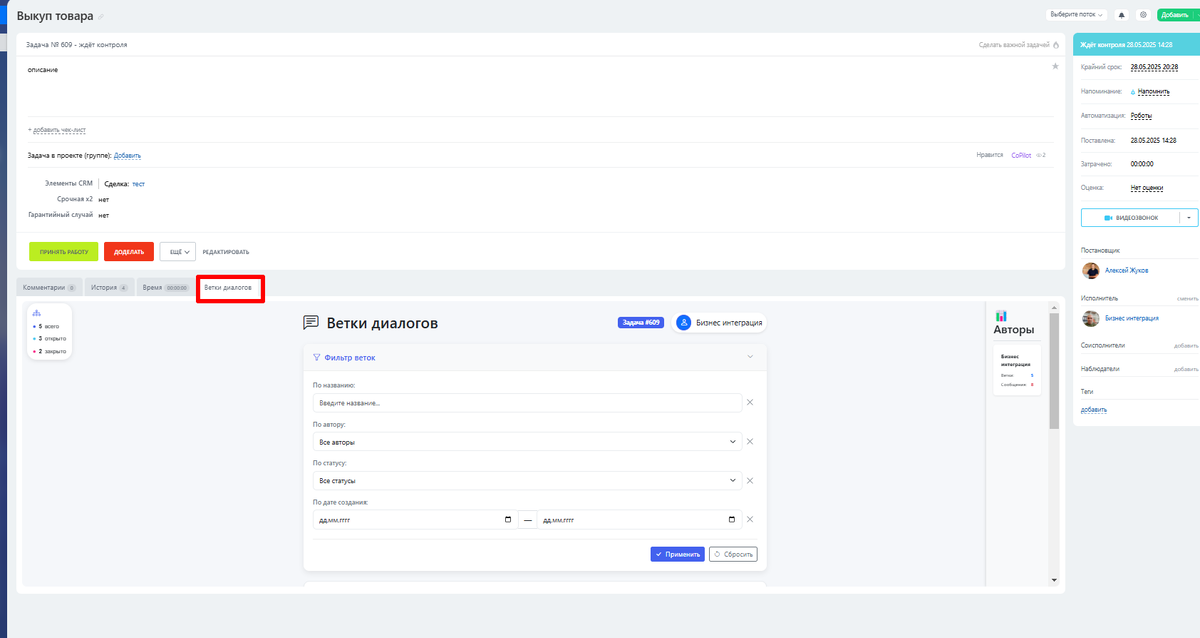Click the view count eye icon near CoPilot
This screenshot has width=1200, height=638.
(x=1041, y=155)
